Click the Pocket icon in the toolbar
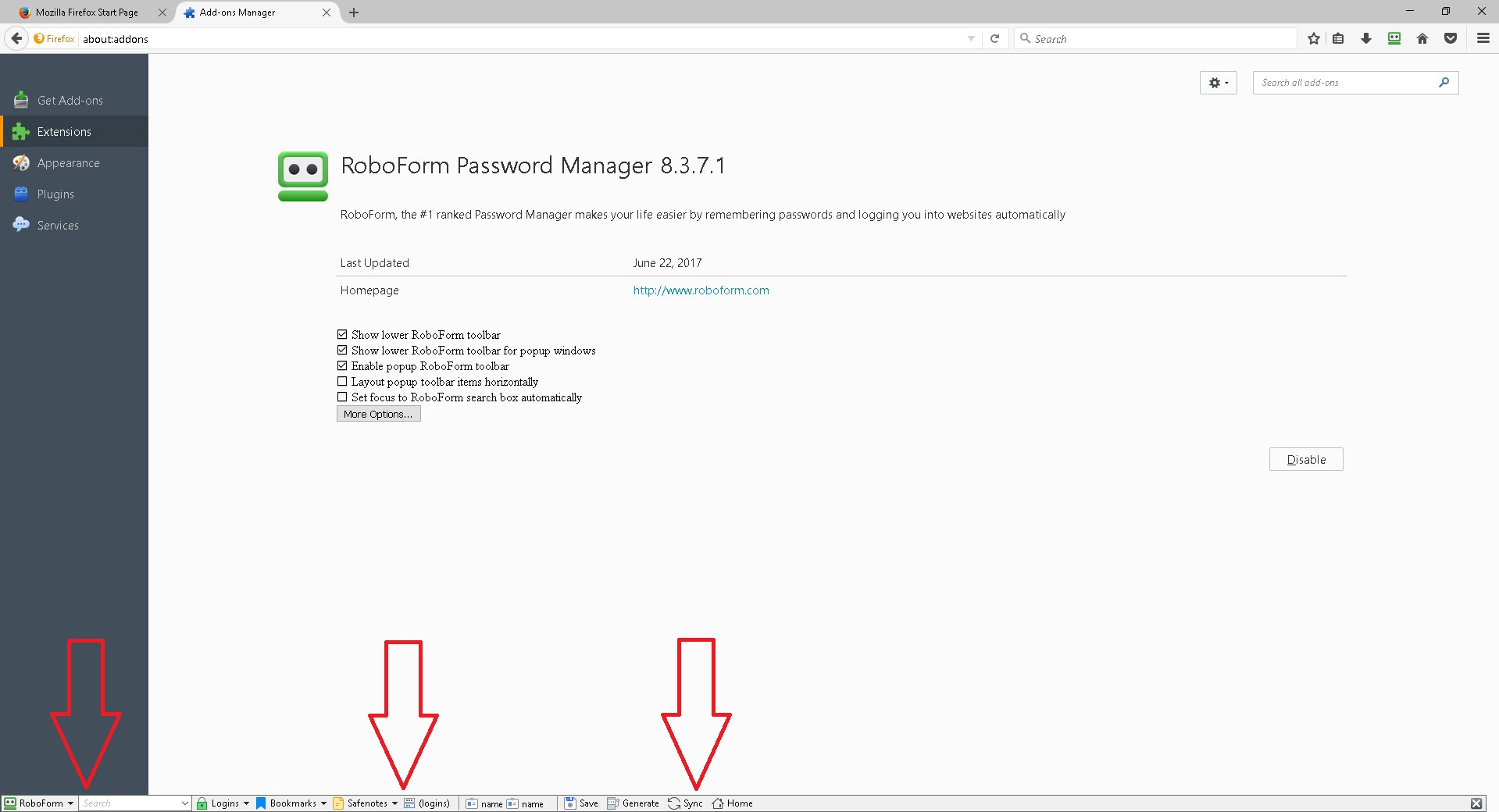 (1450, 38)
